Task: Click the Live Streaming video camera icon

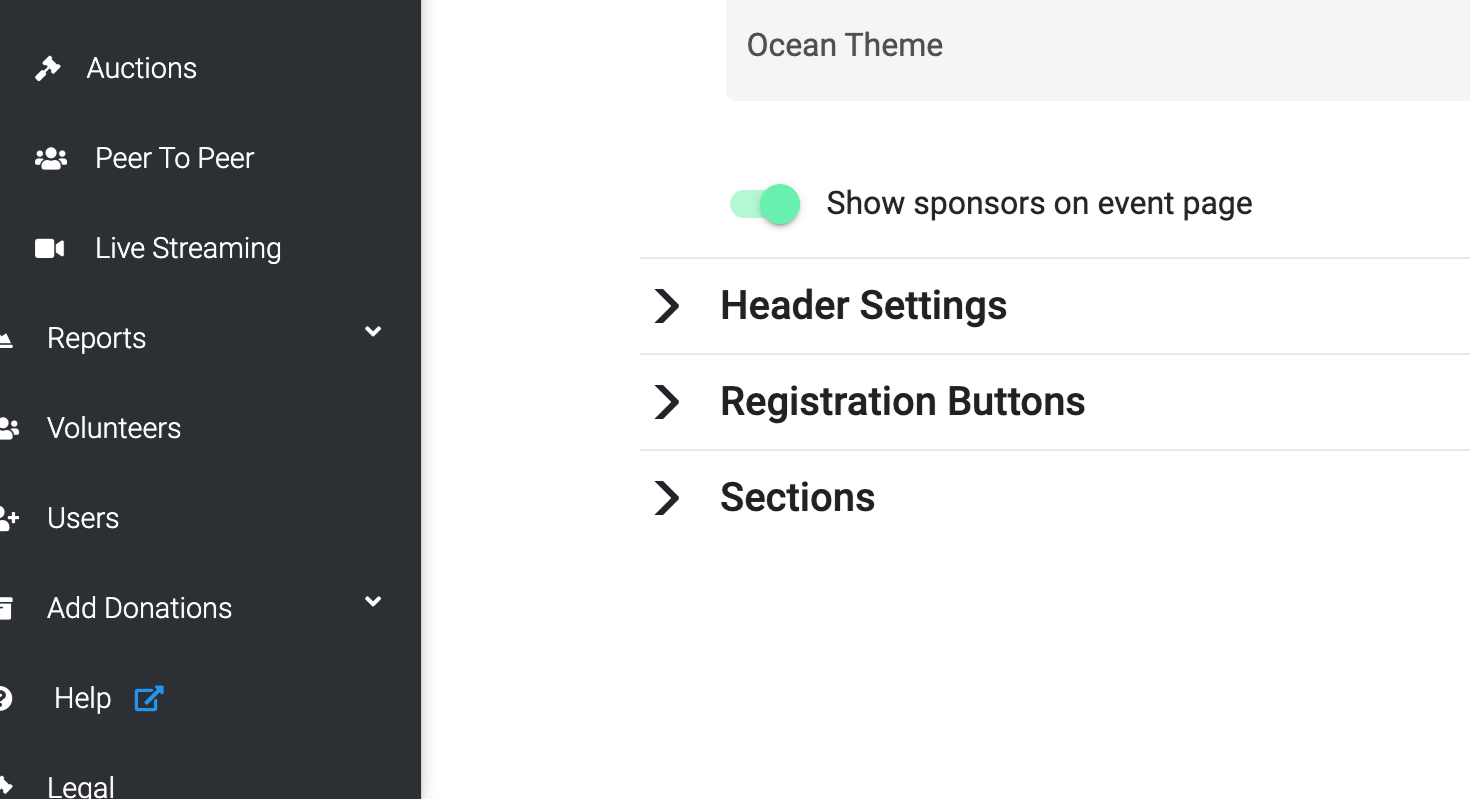Action: 50,248
